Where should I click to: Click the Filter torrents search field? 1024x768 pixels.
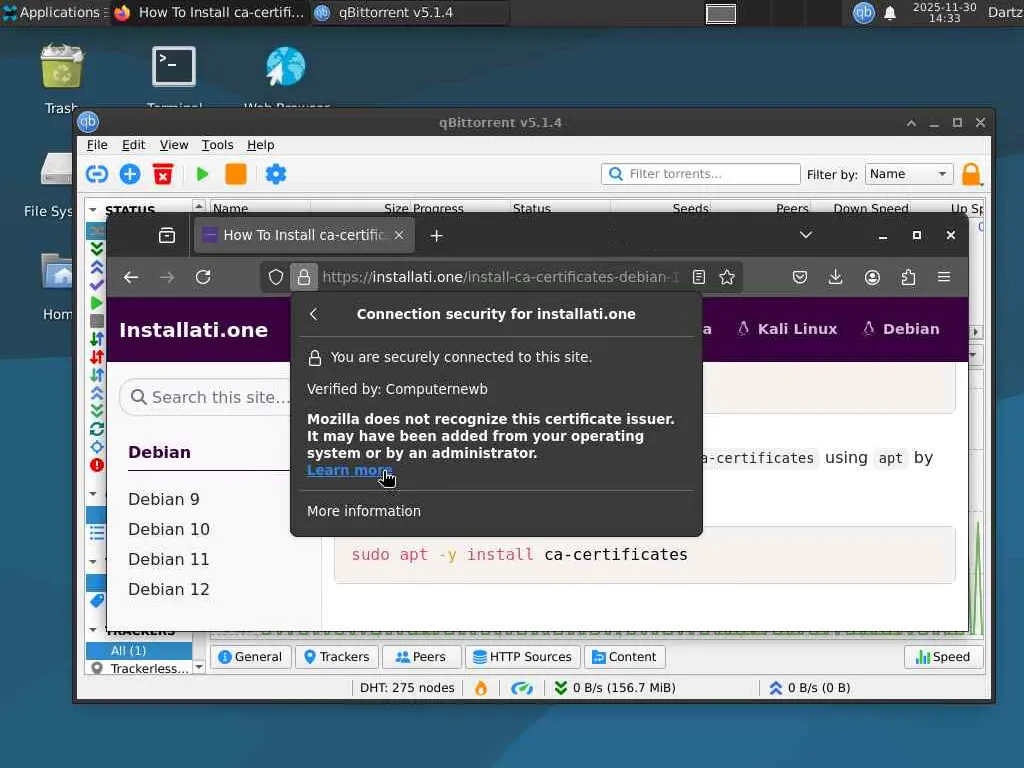pos(701,174)
